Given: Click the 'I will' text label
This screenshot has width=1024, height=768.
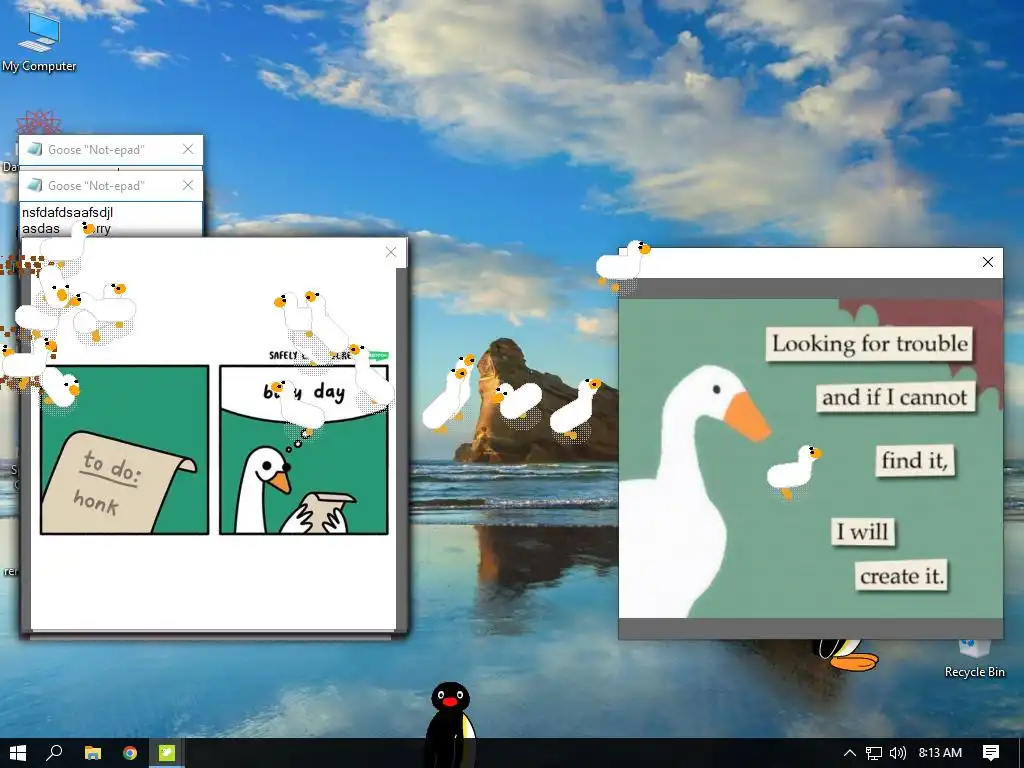Looking at the screenshot, I should [x=863, y=532].
